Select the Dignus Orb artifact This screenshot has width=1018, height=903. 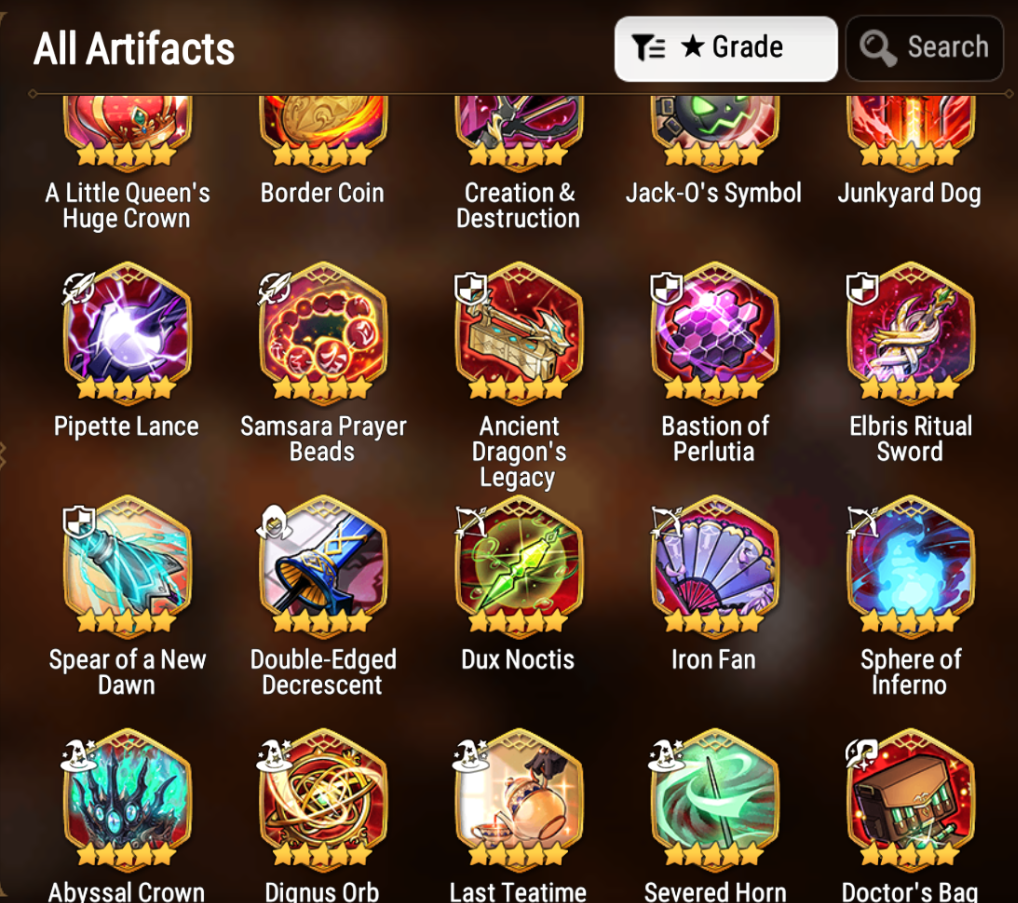pyautogui.click(x=323, y=797)
